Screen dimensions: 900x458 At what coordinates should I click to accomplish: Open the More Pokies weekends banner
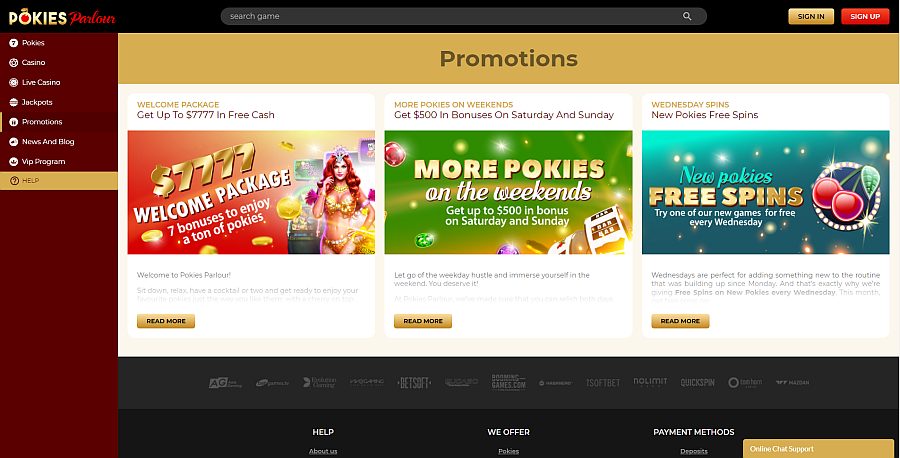tap(509, 192)
